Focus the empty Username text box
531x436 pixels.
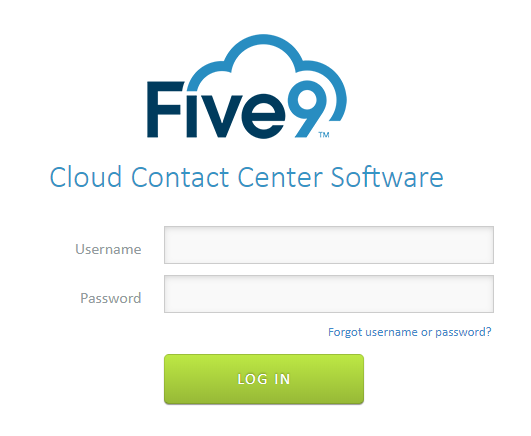[329, 245]
